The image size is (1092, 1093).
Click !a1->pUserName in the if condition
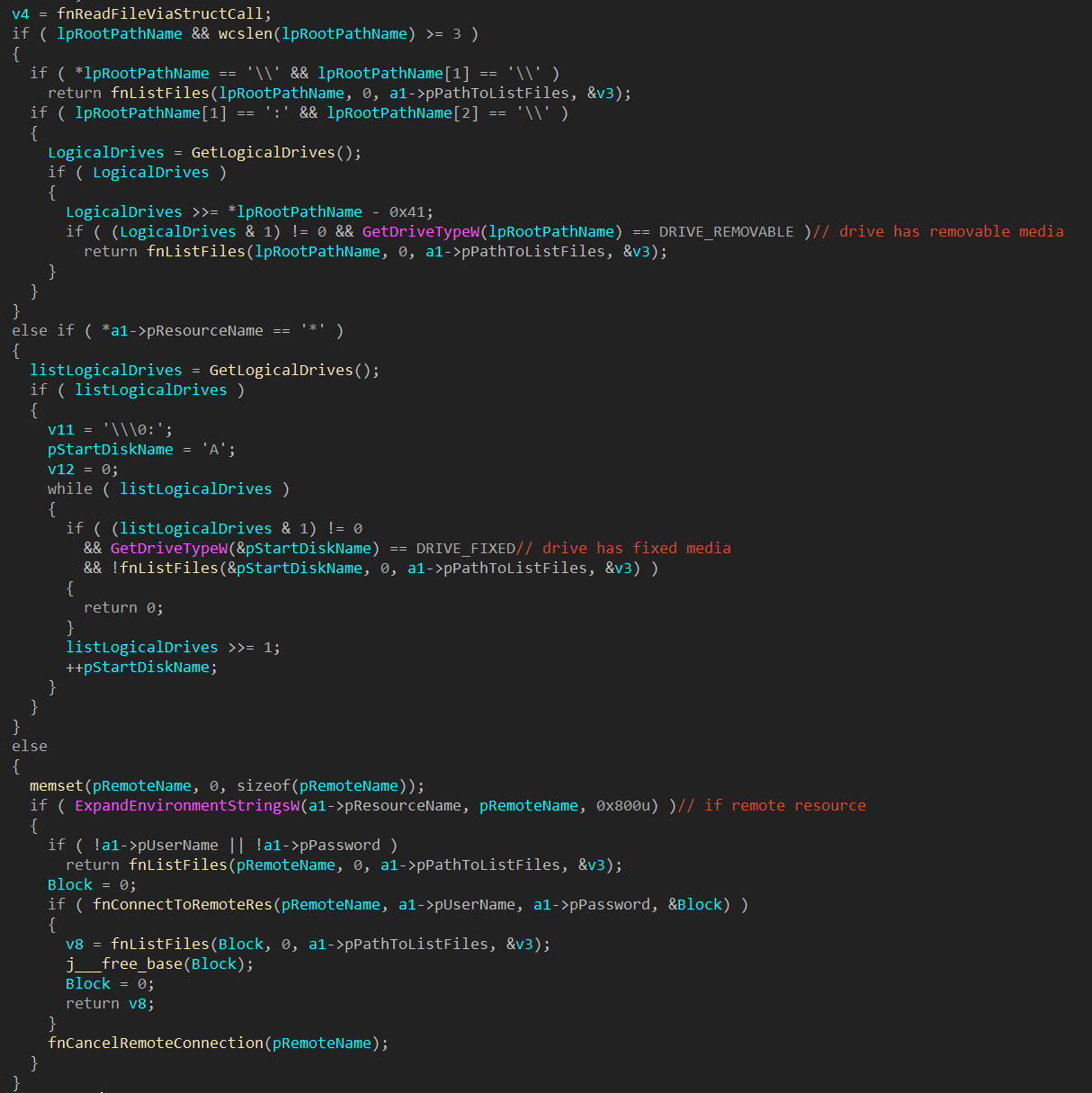156,845
